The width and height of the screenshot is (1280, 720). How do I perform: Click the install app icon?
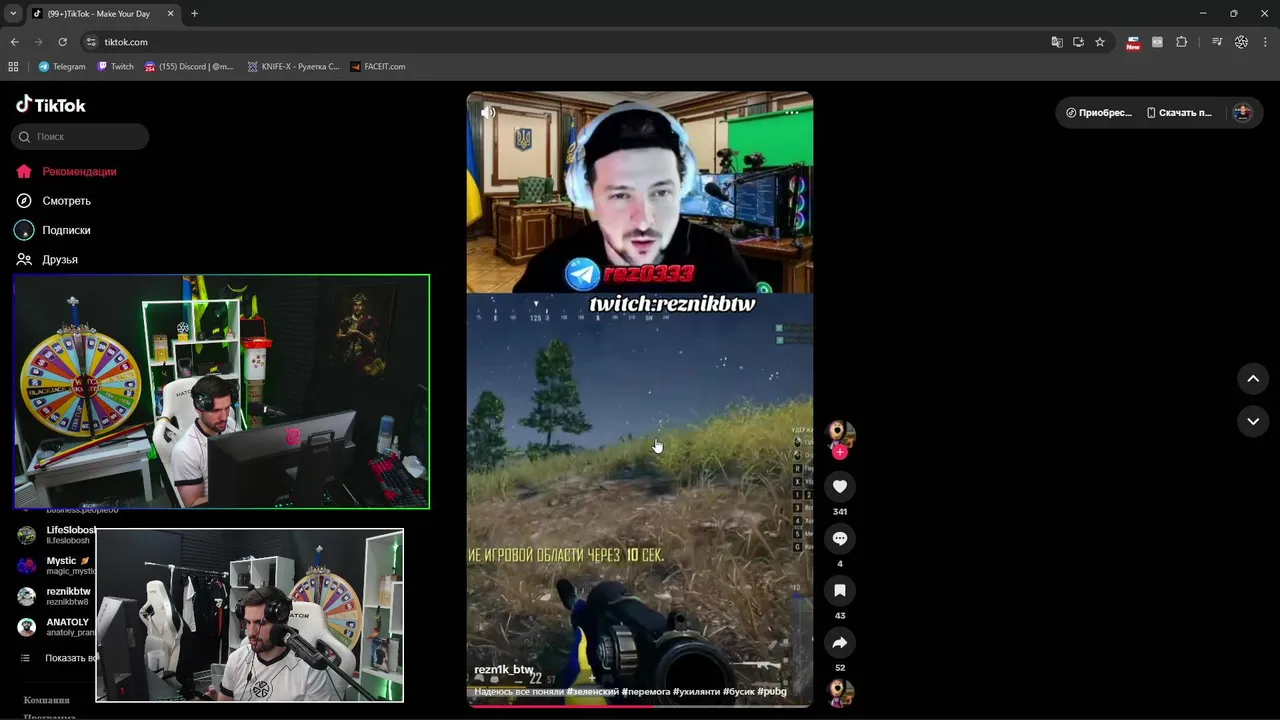coord(1078,42)
